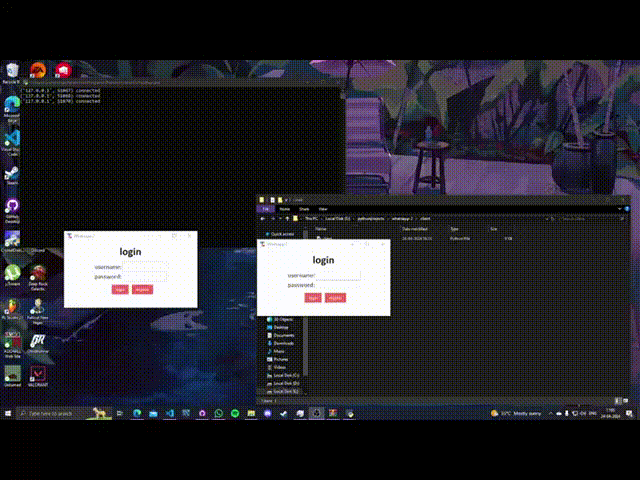The width and height of the screenshot is (640, 480).
Task: Select Quick access in the navigation pane
Action: point(282,234)
